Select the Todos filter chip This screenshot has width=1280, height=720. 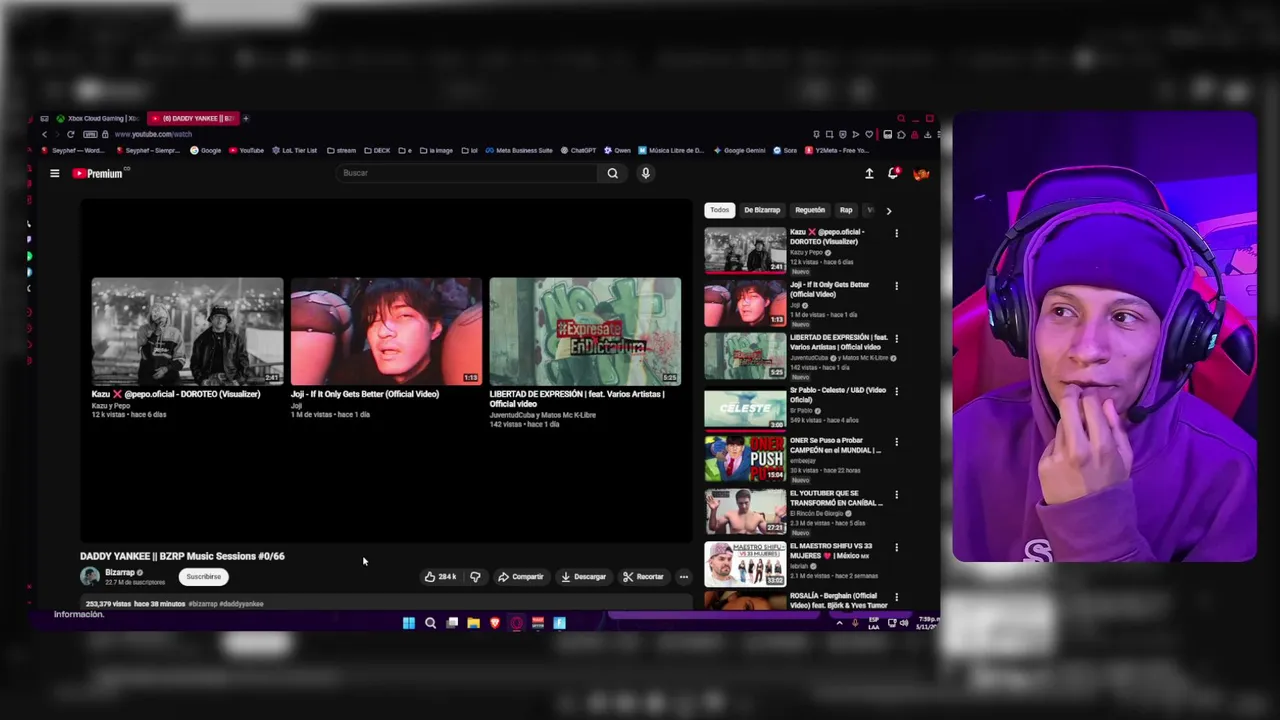pyautogui.click(x=720, y=210)
